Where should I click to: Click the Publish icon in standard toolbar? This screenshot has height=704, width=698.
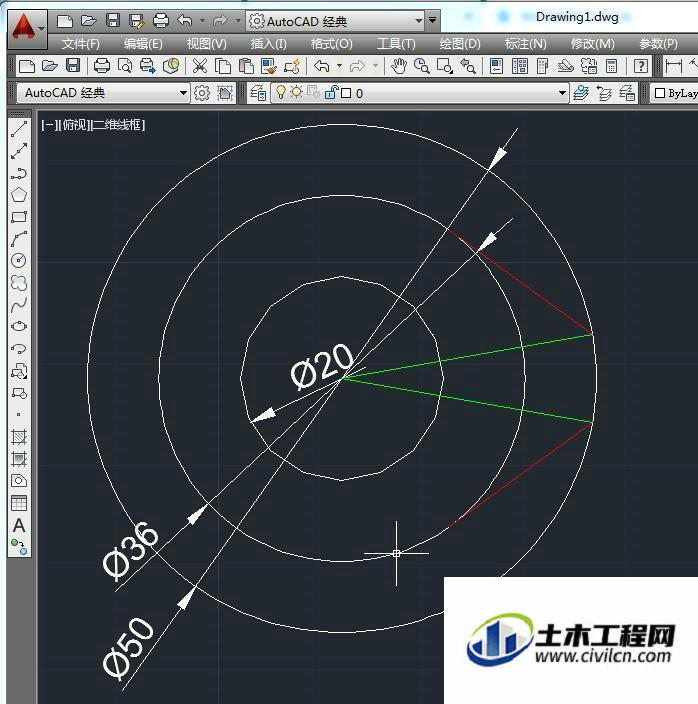148,66
